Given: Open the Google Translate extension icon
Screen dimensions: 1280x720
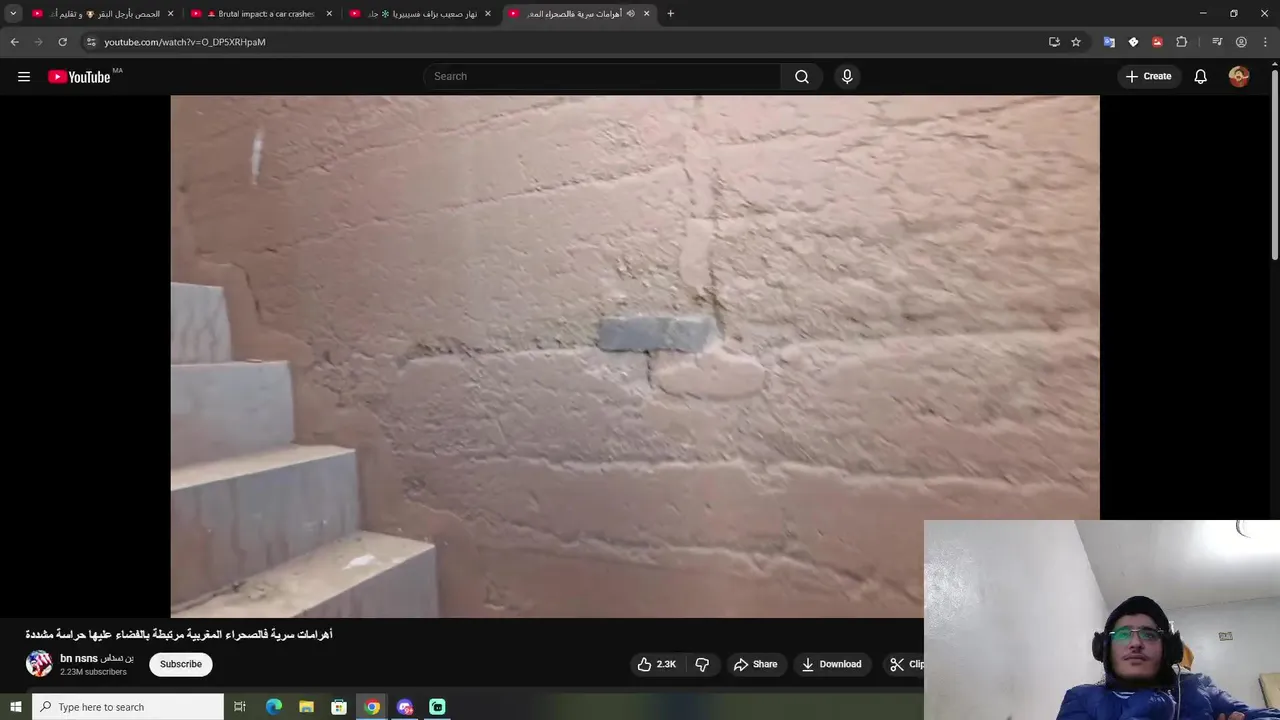Looking at the screenshot, I should [1109, 42].
